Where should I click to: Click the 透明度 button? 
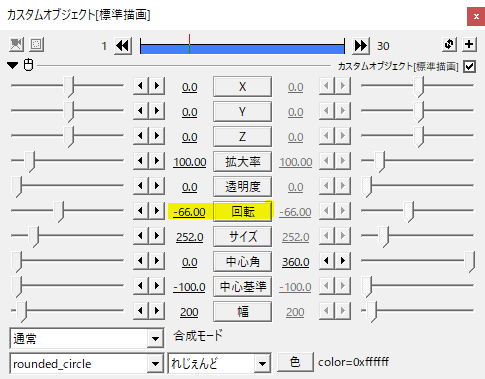point(242,187)
